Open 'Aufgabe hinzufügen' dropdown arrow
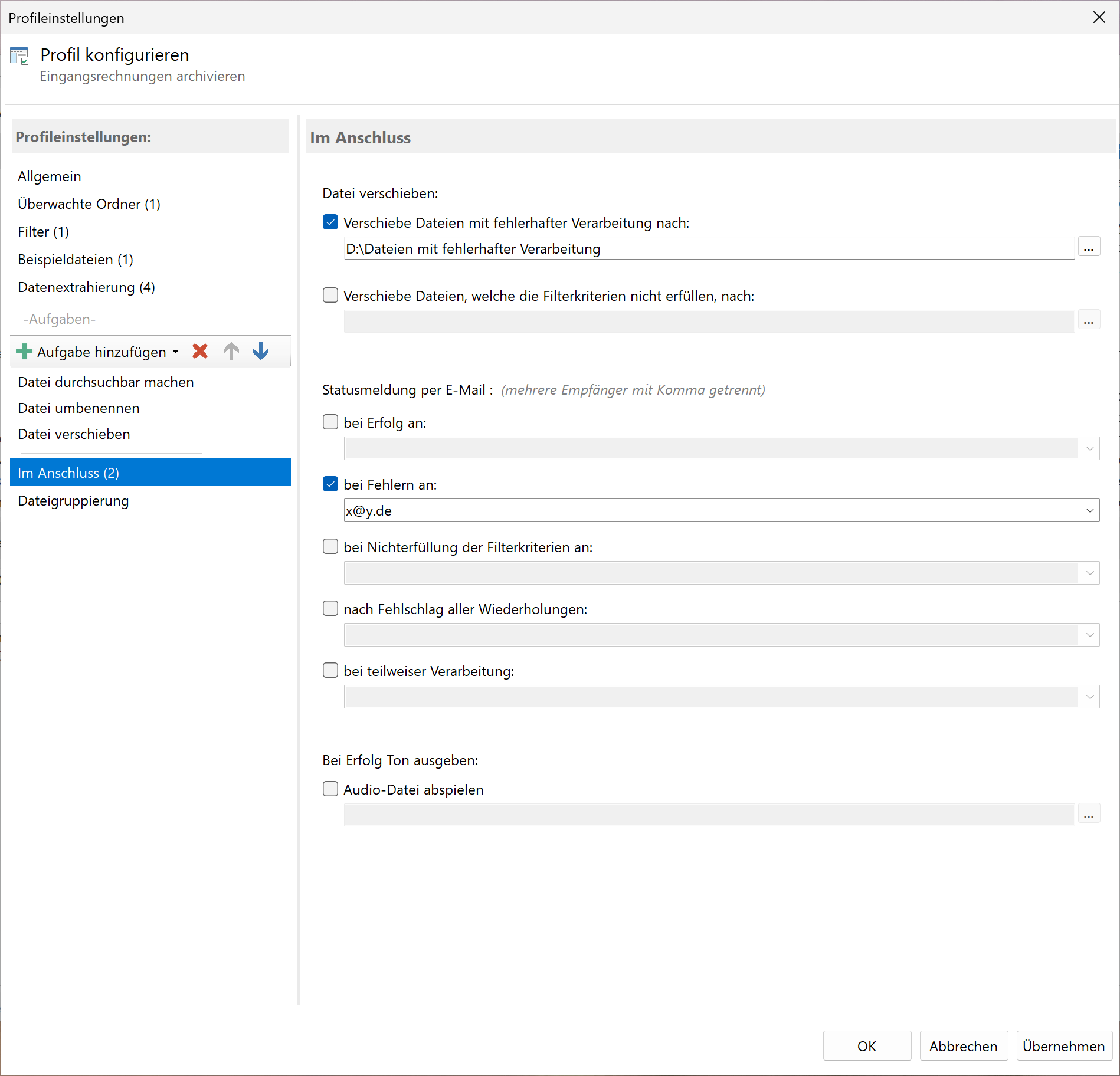Viewport: 1120px width, 1076px height. [176, 352]
